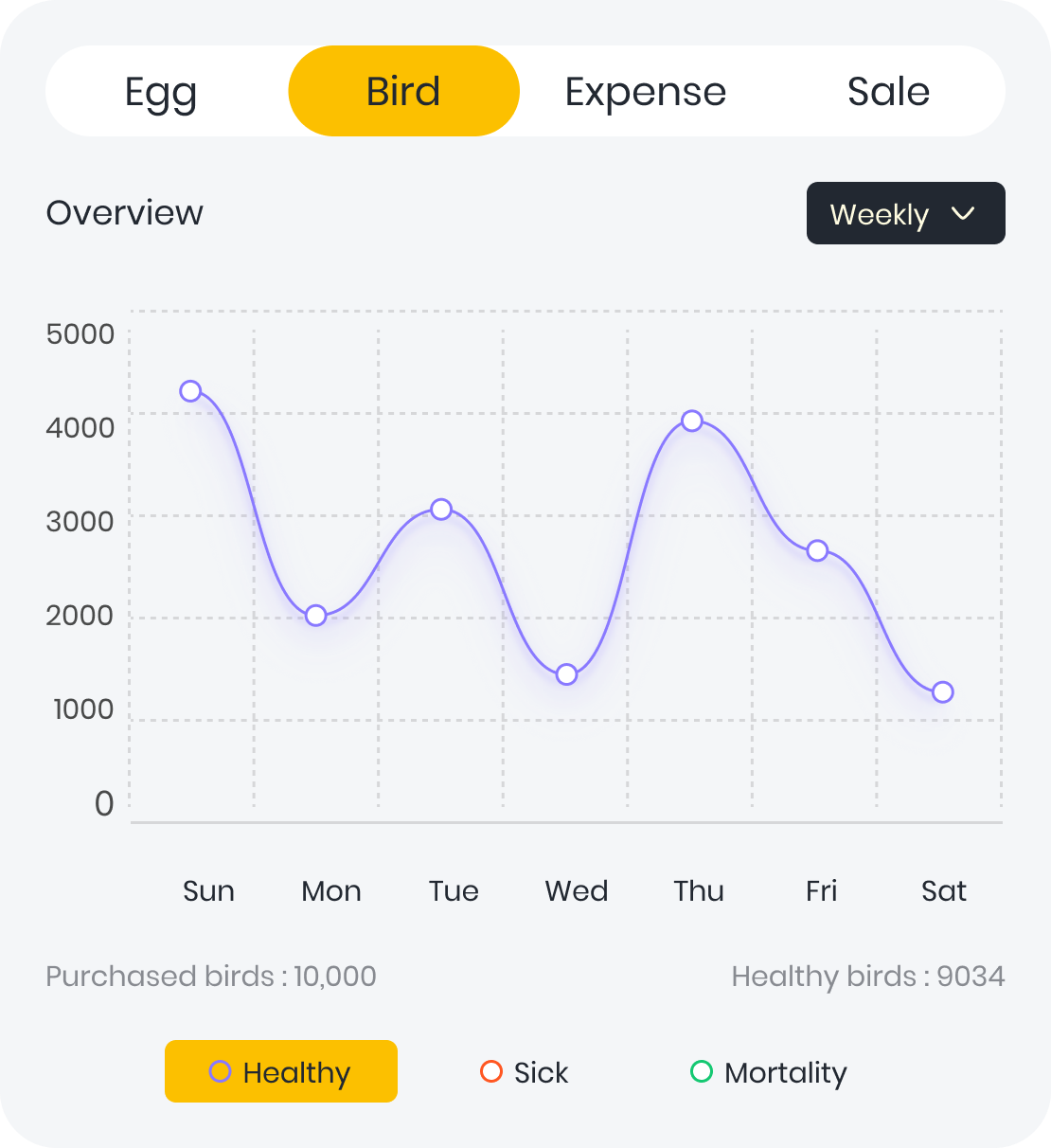Click the purple Healthy legend circle
Viewport: 1051px width, 1148px height.
coord(220,1071)
